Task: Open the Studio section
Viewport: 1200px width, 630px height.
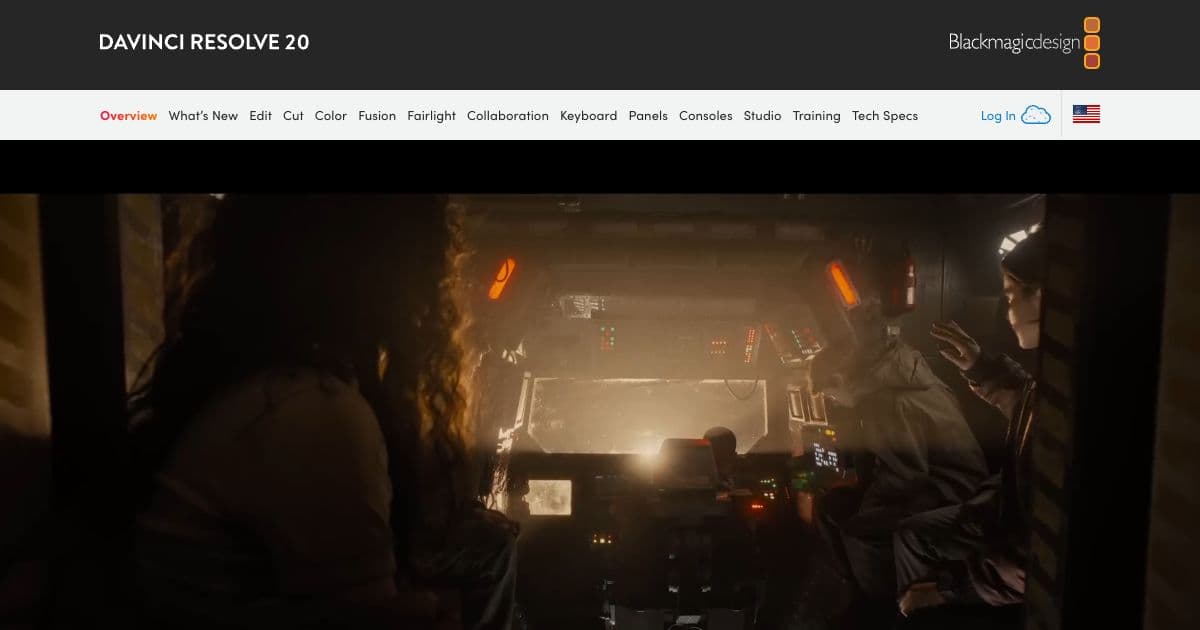Action: click(762, 115)
